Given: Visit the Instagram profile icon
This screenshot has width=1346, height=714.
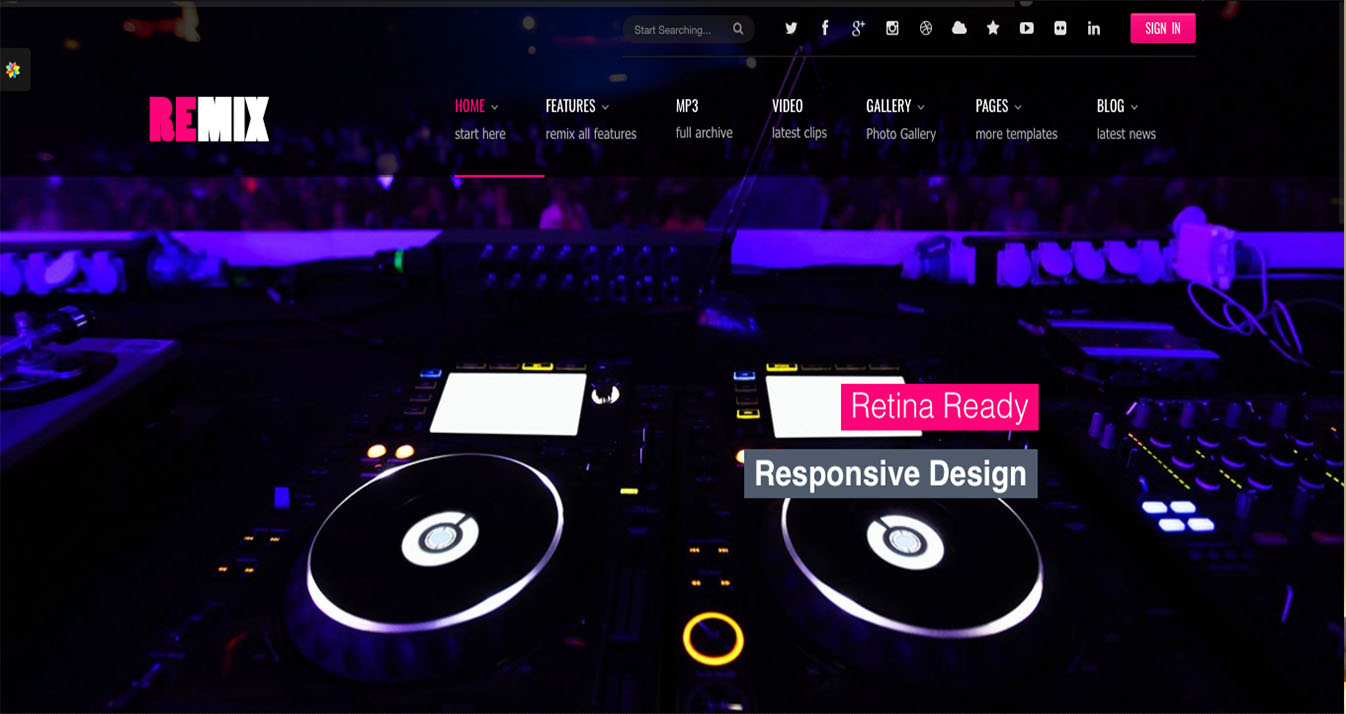Looking at the screenshot, I should [892, 29].
